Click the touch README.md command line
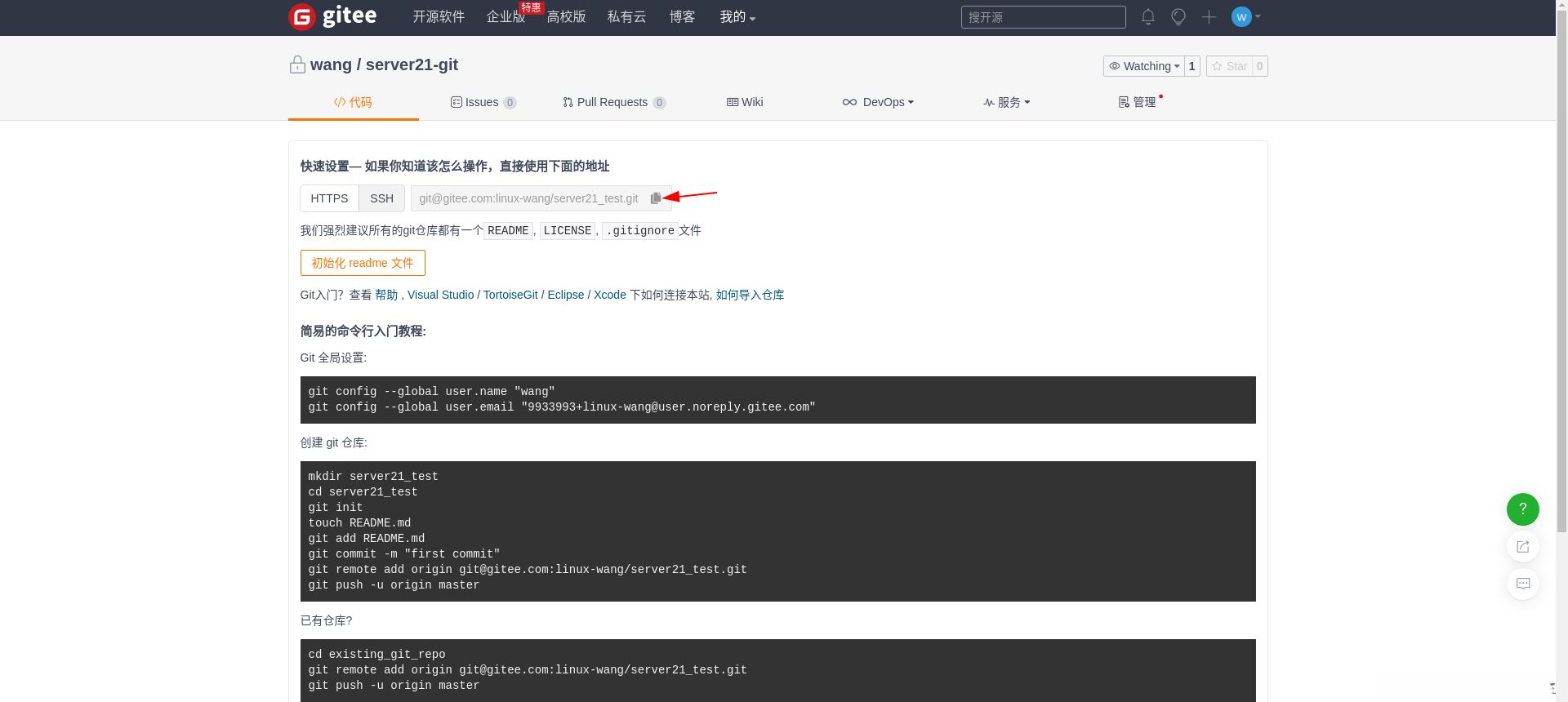Image resolution: width=1568 pixels, height=702 pixels. 359,523
